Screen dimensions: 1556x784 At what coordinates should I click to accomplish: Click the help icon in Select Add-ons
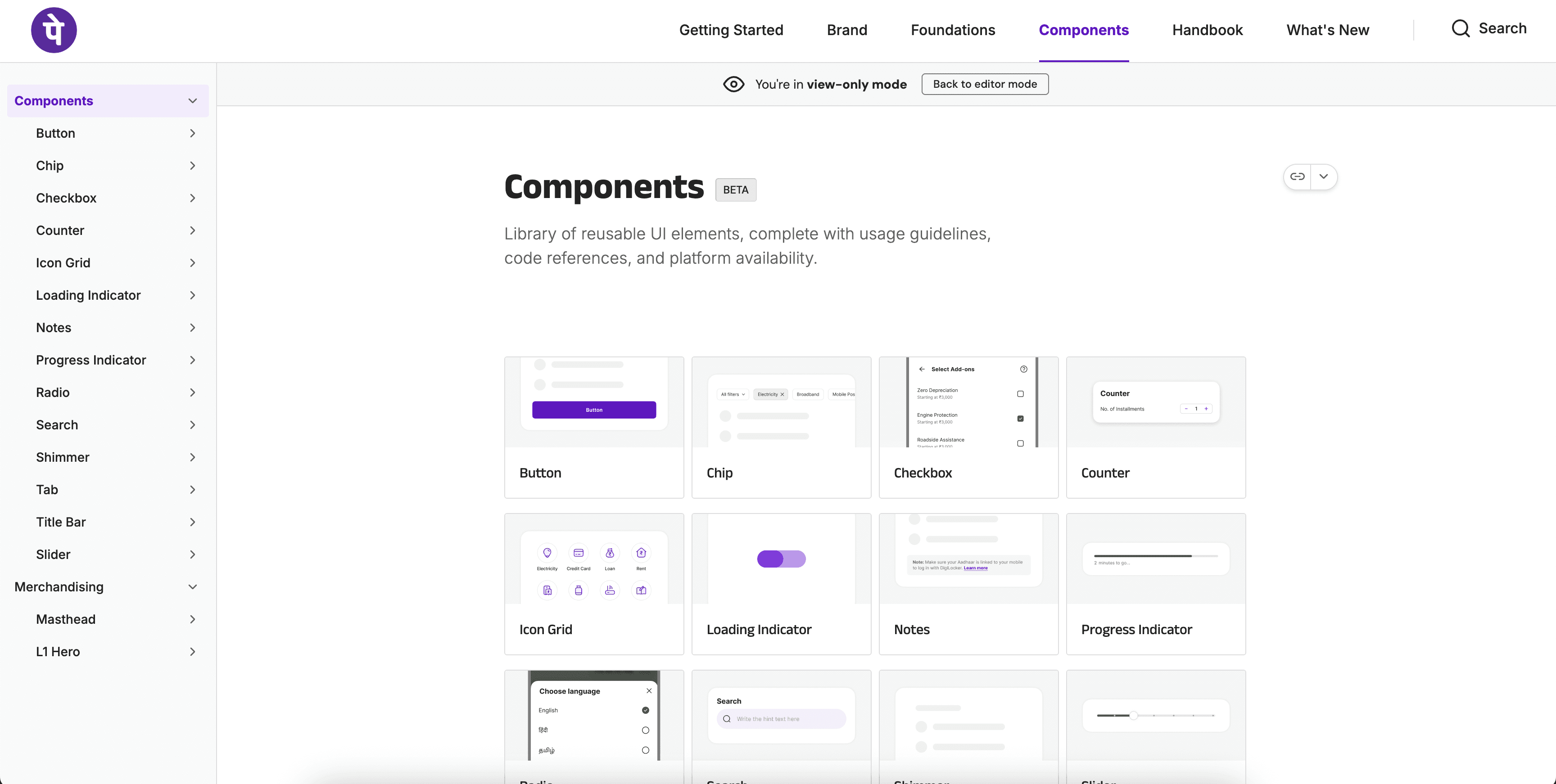pos(1023,369)
